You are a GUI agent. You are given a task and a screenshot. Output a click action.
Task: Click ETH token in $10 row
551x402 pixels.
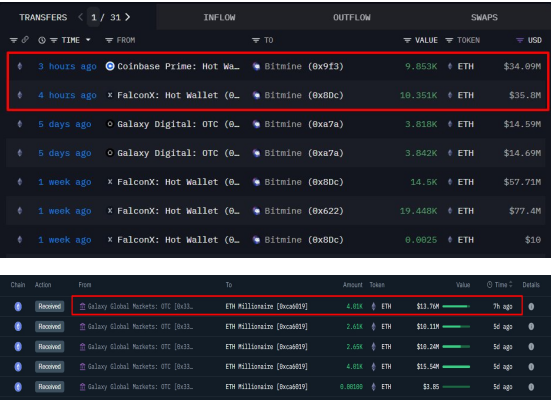[x=466, y=240]
